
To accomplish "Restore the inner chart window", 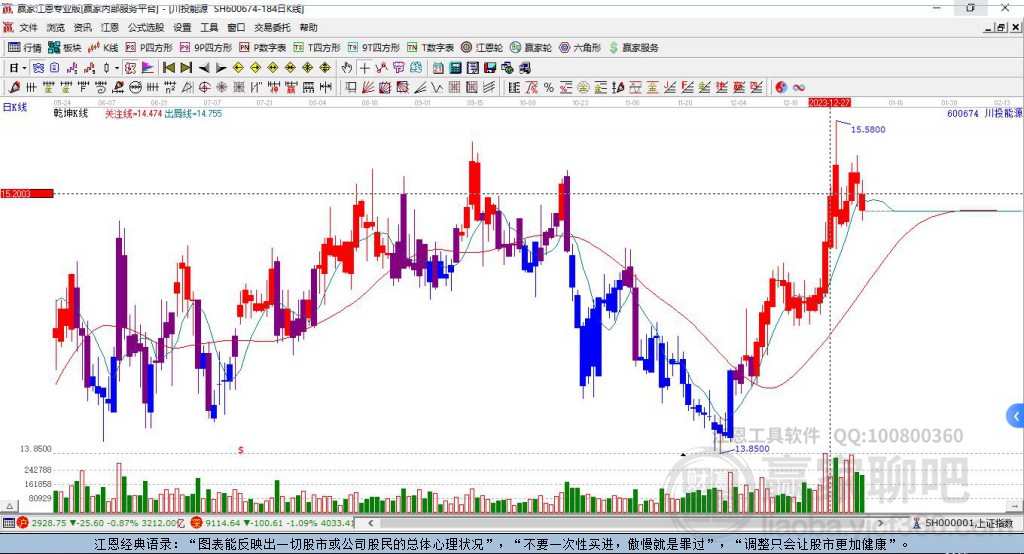I will (1000, 27).
